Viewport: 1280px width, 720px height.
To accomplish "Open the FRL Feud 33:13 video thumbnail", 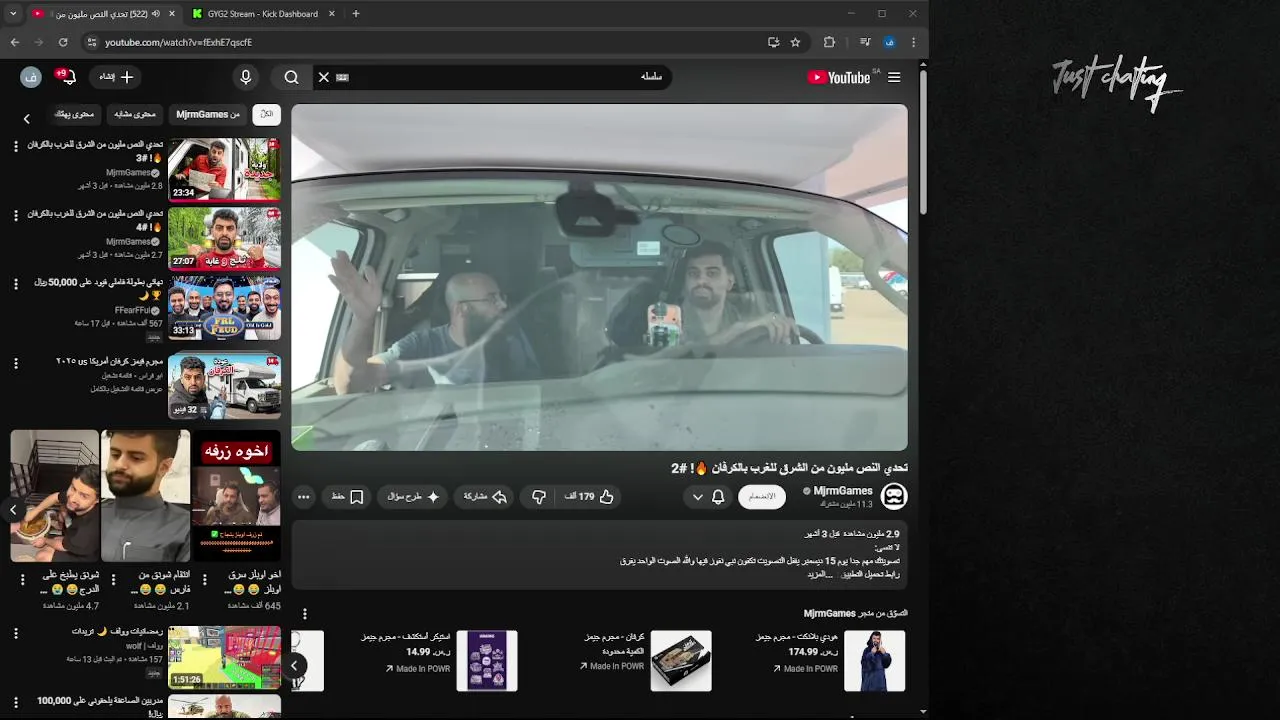I will click(224, 307).
